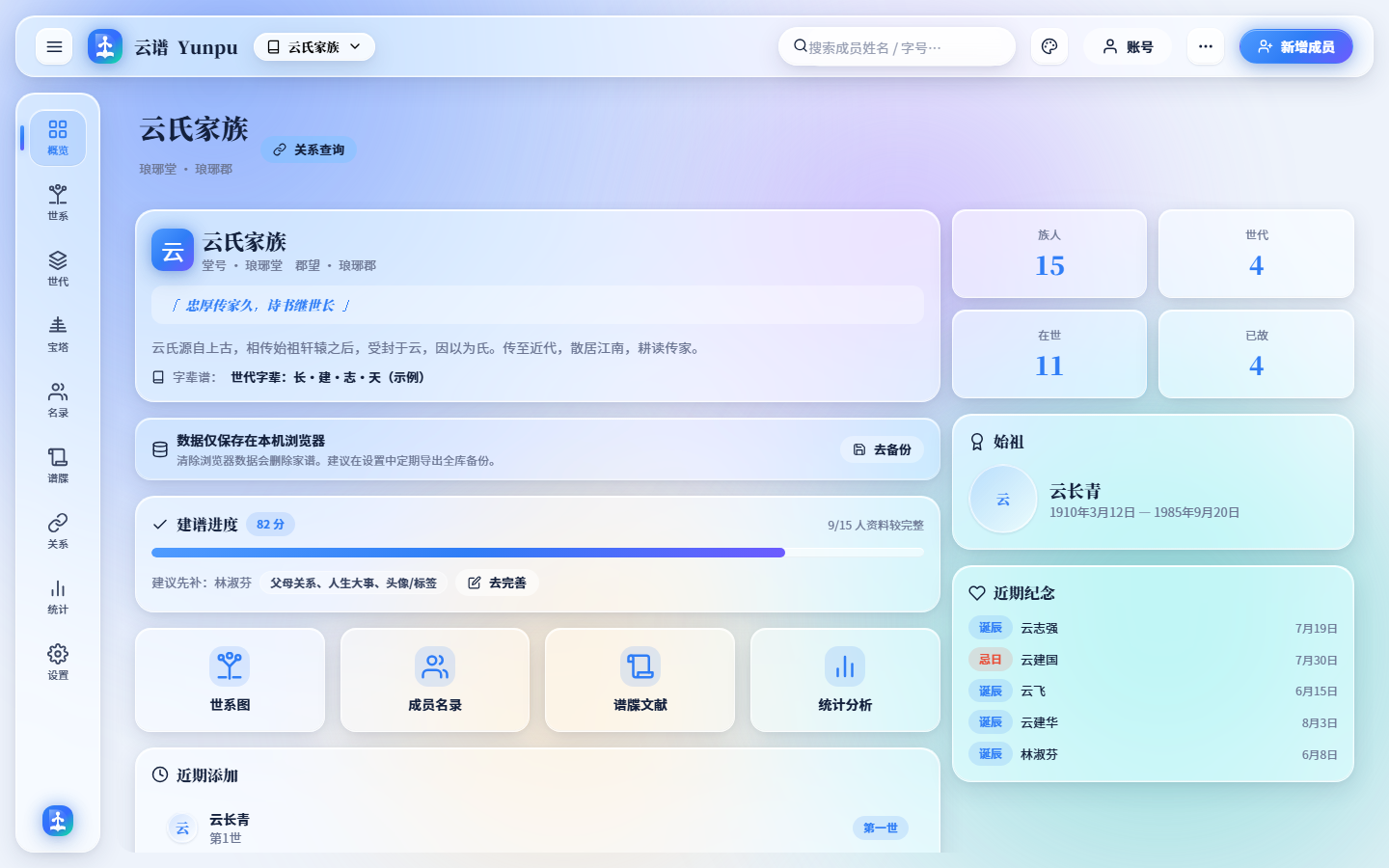This screenshot has height=868, width=1389.
Task: Open 谱牒 documents in sidebar
Action: click(x=58, y=466)
